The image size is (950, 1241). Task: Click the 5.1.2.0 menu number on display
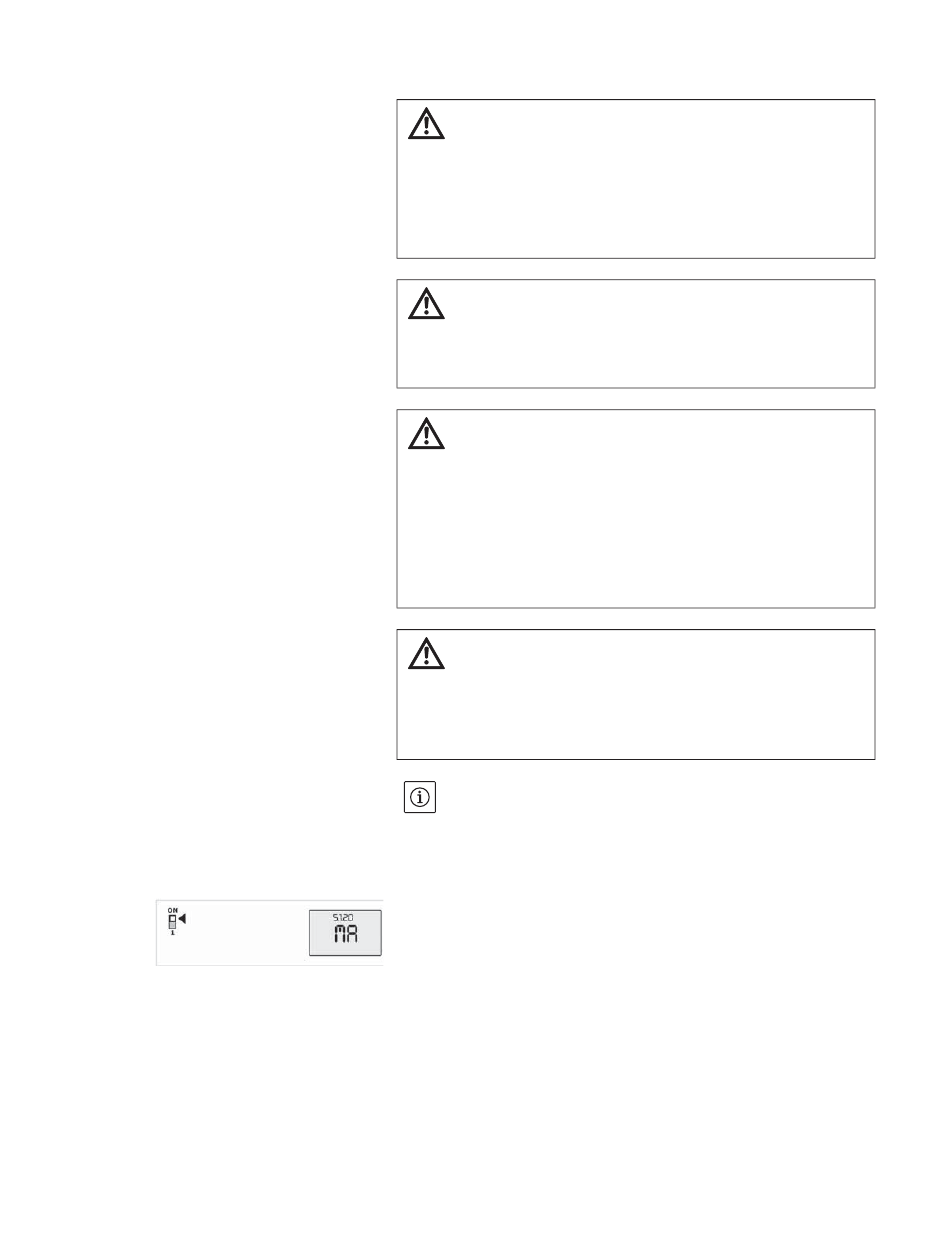tap(343, 918)
